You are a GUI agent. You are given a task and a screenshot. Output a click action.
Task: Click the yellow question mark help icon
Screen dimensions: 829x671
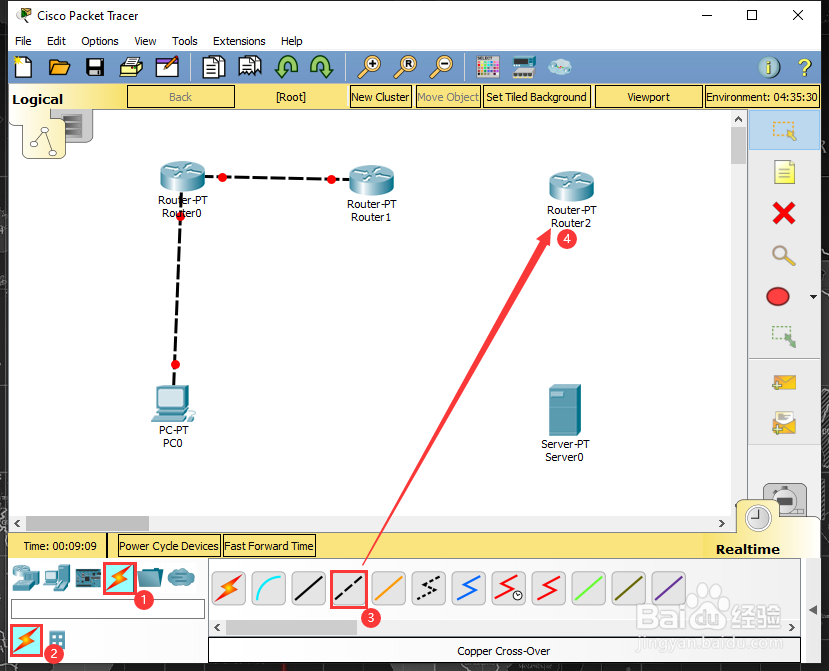coord(804,67)
